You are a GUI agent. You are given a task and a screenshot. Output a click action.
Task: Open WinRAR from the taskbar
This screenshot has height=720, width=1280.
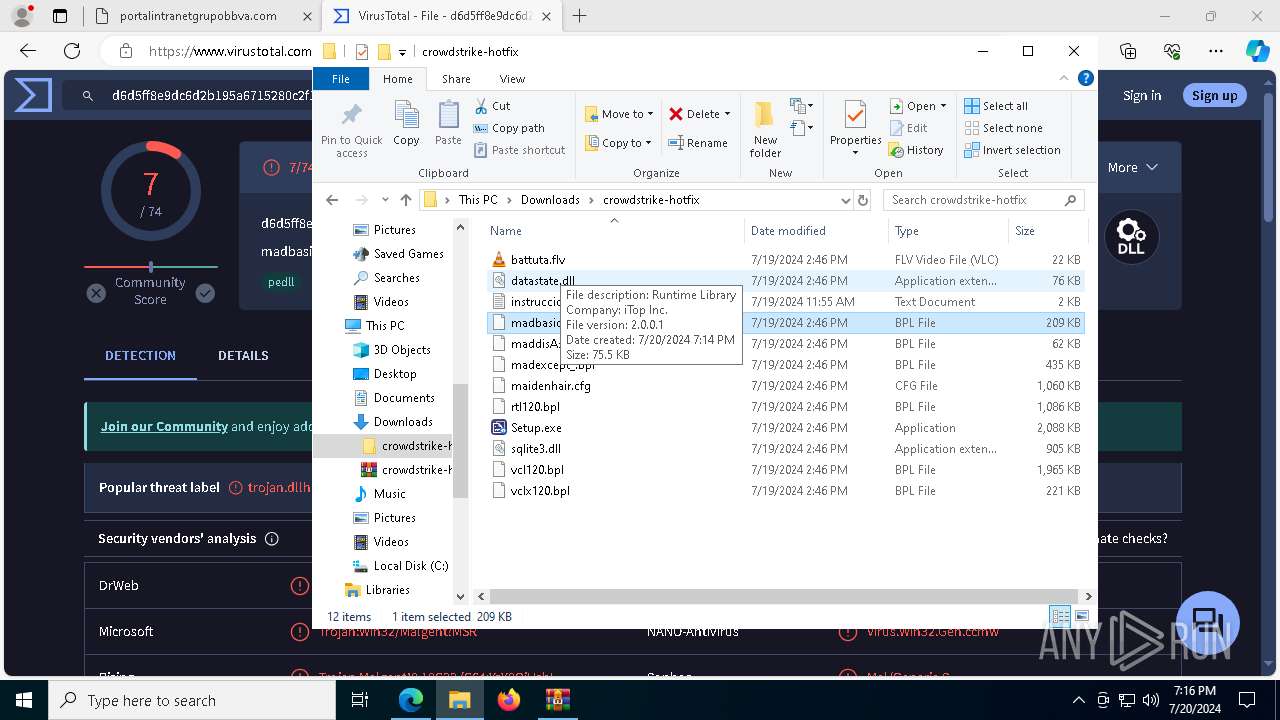pos(557,700)
